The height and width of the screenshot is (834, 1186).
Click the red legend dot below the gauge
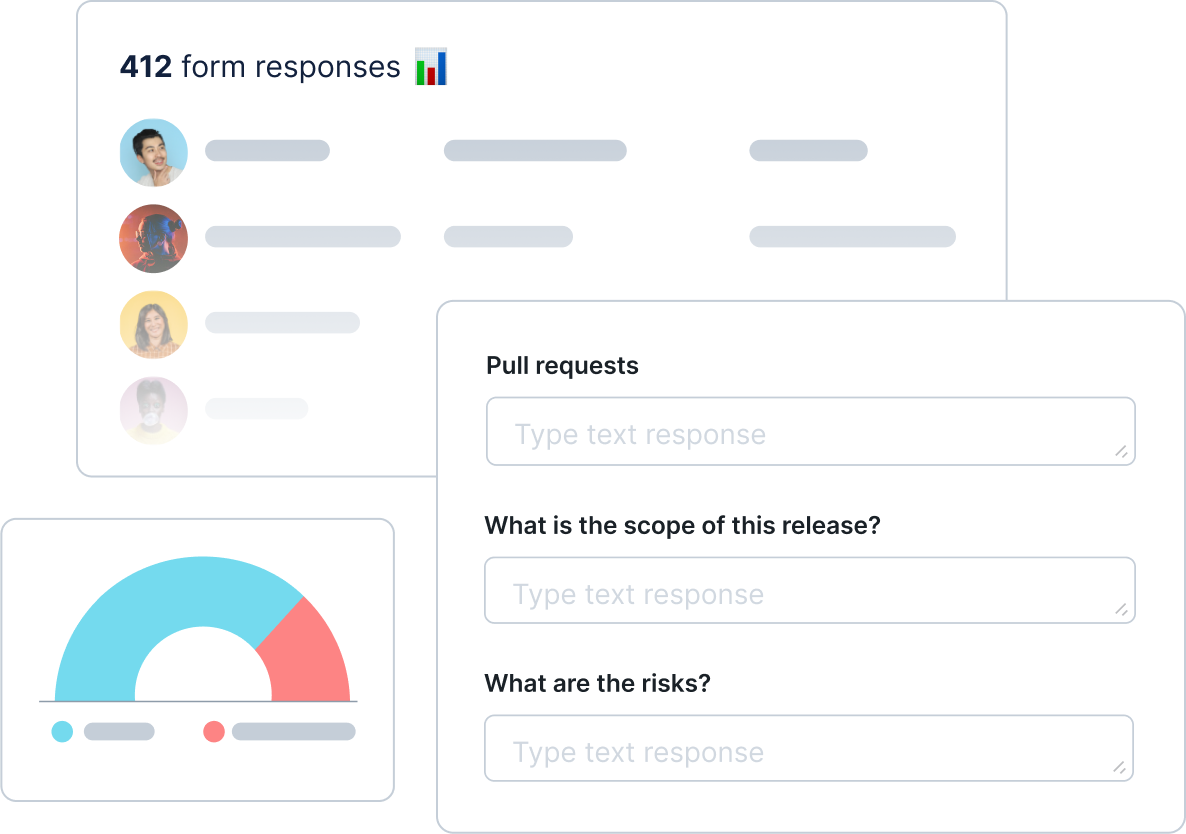pyautogui.click(x=212, y=730)
